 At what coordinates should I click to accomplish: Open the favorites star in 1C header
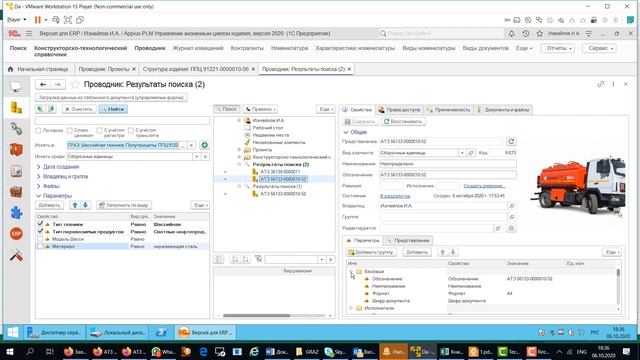pyautogui.click(x=540, y=33)
